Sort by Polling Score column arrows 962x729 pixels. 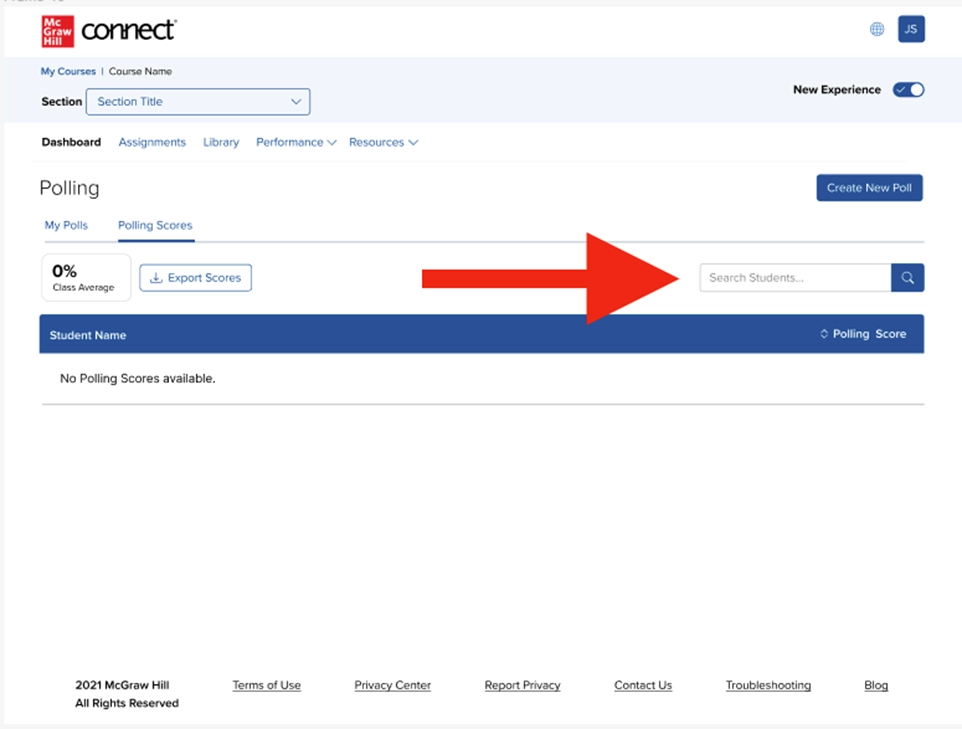[824, 334]
